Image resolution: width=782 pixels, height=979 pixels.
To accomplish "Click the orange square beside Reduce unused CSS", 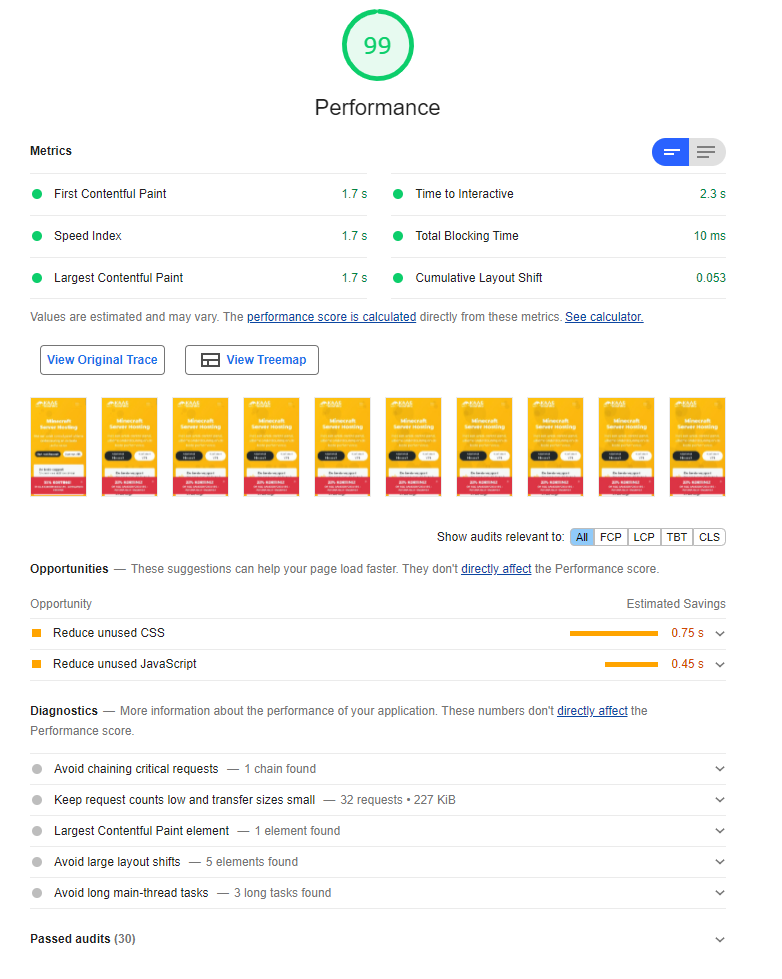I will pos(37,634).
